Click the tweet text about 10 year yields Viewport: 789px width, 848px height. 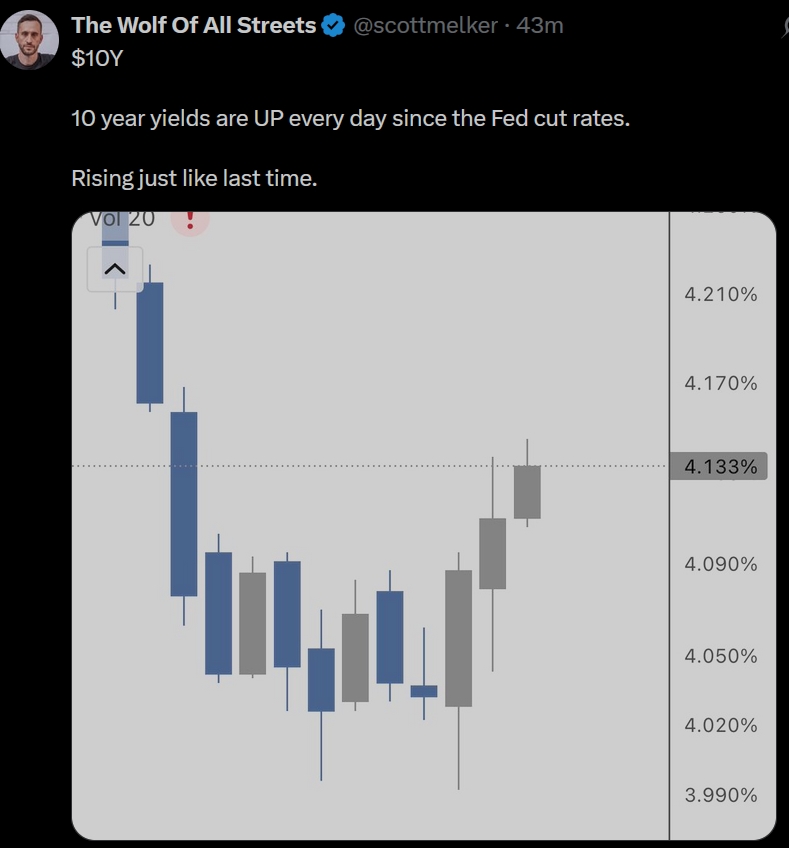[x=351, y=118]
